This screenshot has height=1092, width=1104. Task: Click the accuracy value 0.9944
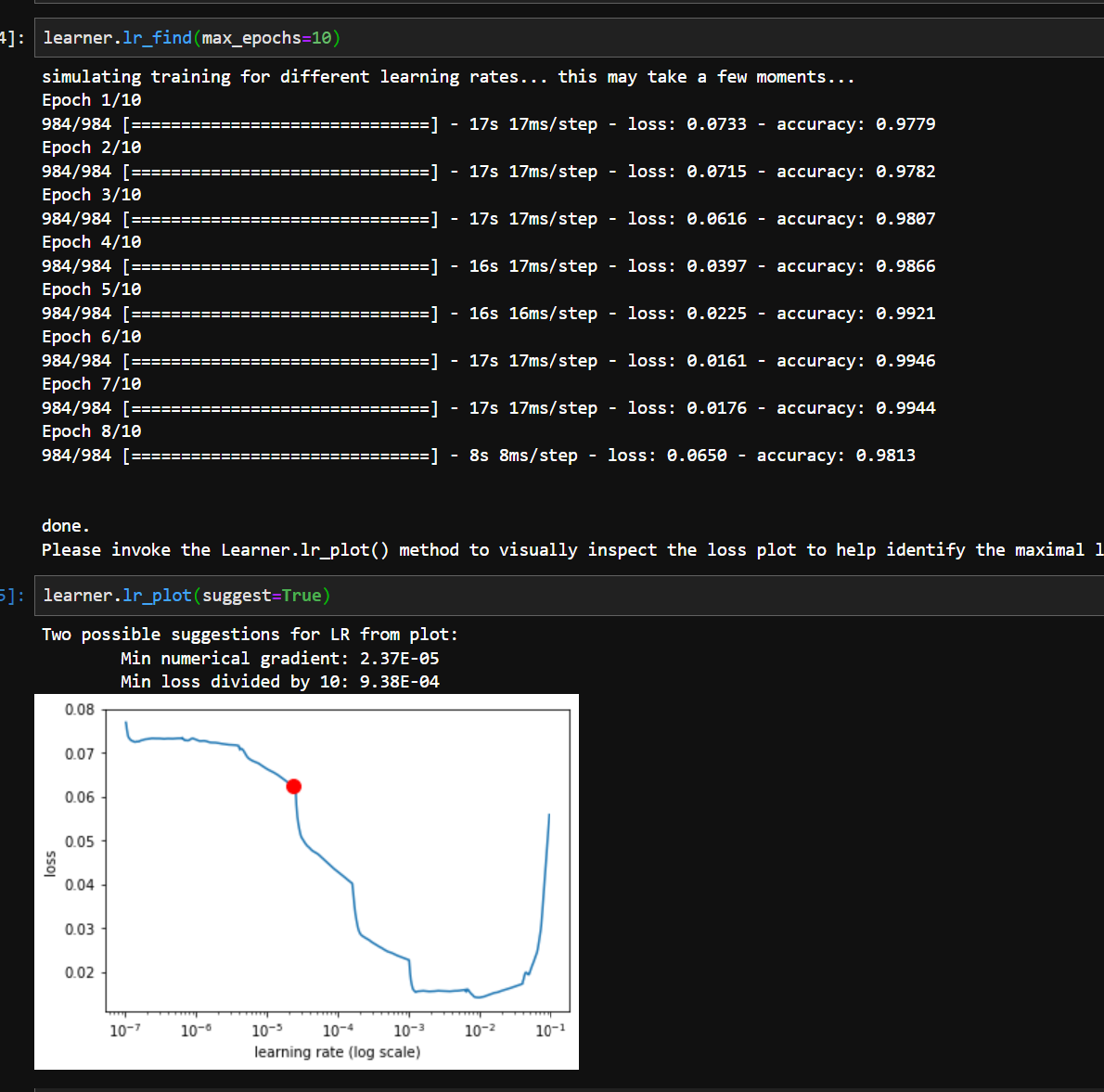click(x=905, y=407)
